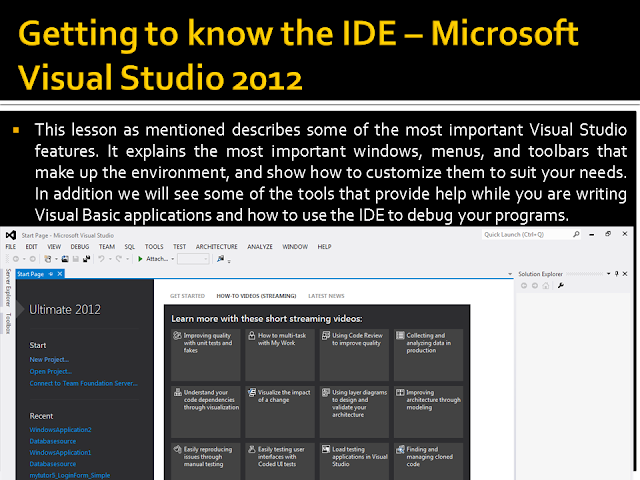
Task: Click the Undo toolbar icon
Action: tap(102, 259)
